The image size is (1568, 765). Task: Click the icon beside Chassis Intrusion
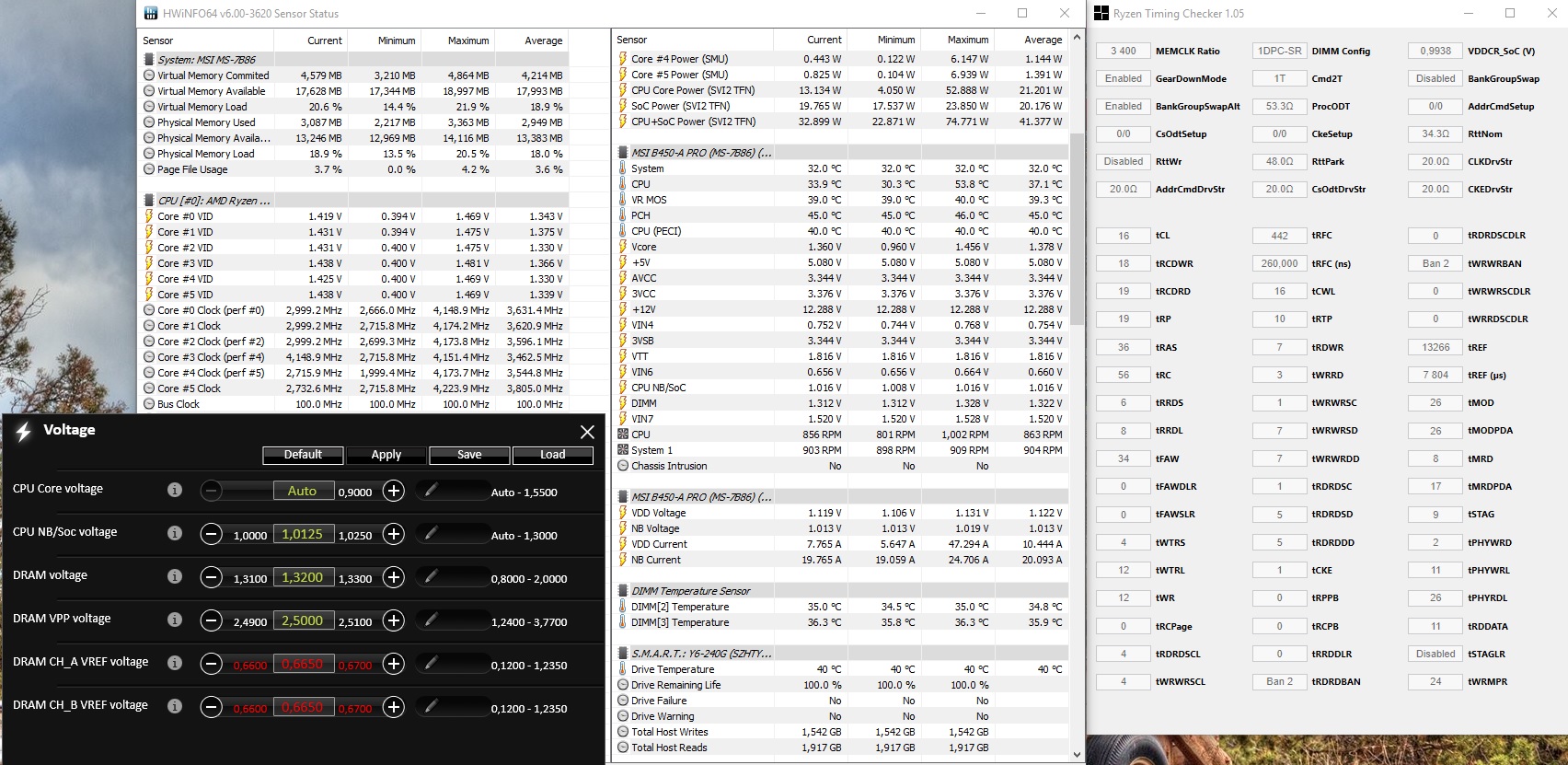click(623, 466)
